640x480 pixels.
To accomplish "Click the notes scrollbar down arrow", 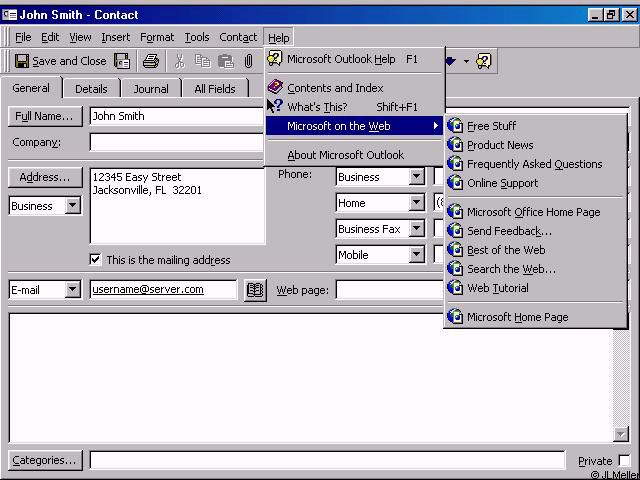I will point(620,434).
